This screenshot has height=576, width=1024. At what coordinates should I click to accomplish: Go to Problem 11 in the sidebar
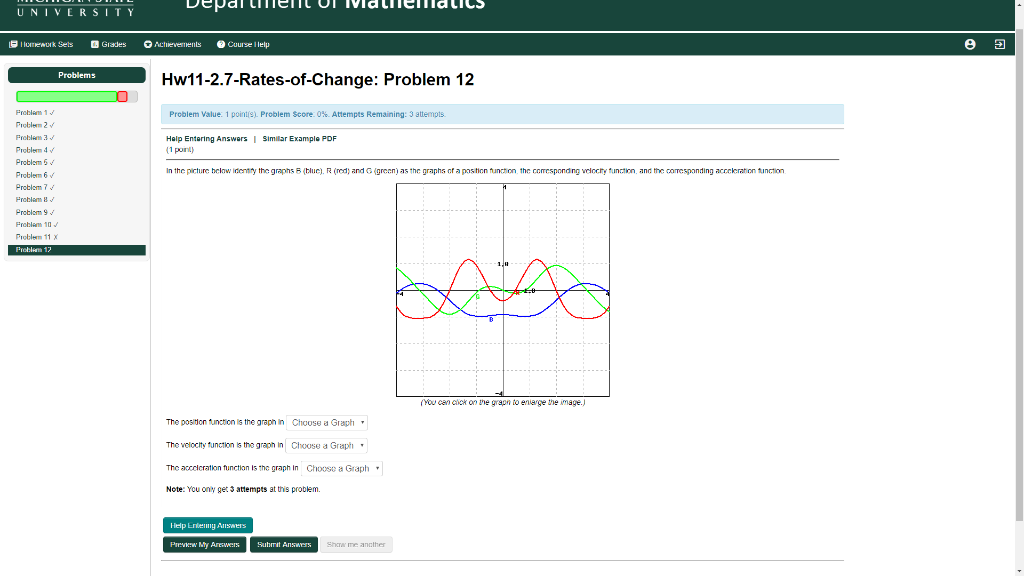tap(37, 237)
